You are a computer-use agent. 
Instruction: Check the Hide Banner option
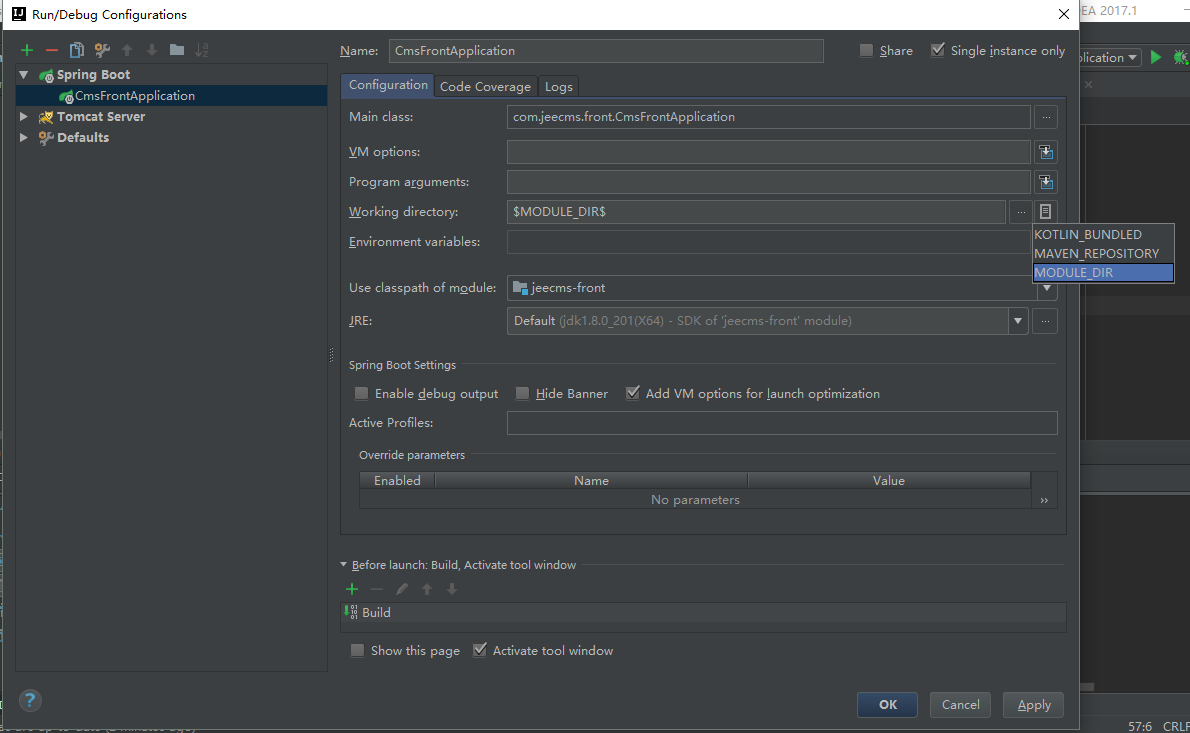point(523,394)
